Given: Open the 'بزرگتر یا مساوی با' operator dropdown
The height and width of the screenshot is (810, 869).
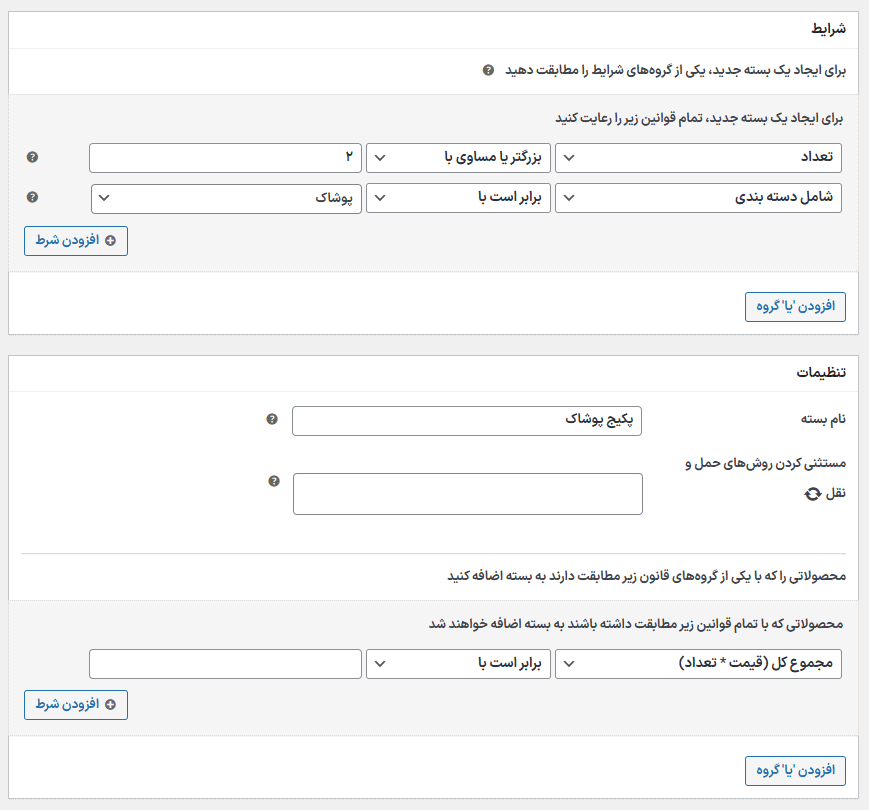Looking at the screenshot, I should coord(458,158).
